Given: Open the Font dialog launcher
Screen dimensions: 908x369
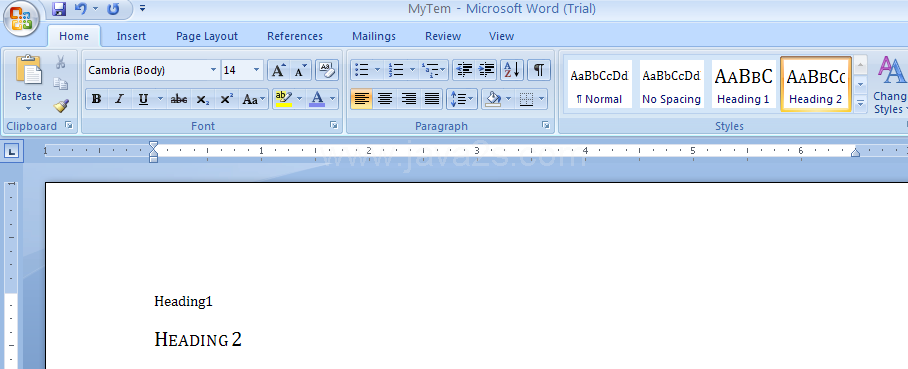Looking at the screenshot, I should [x=334, y=125].
